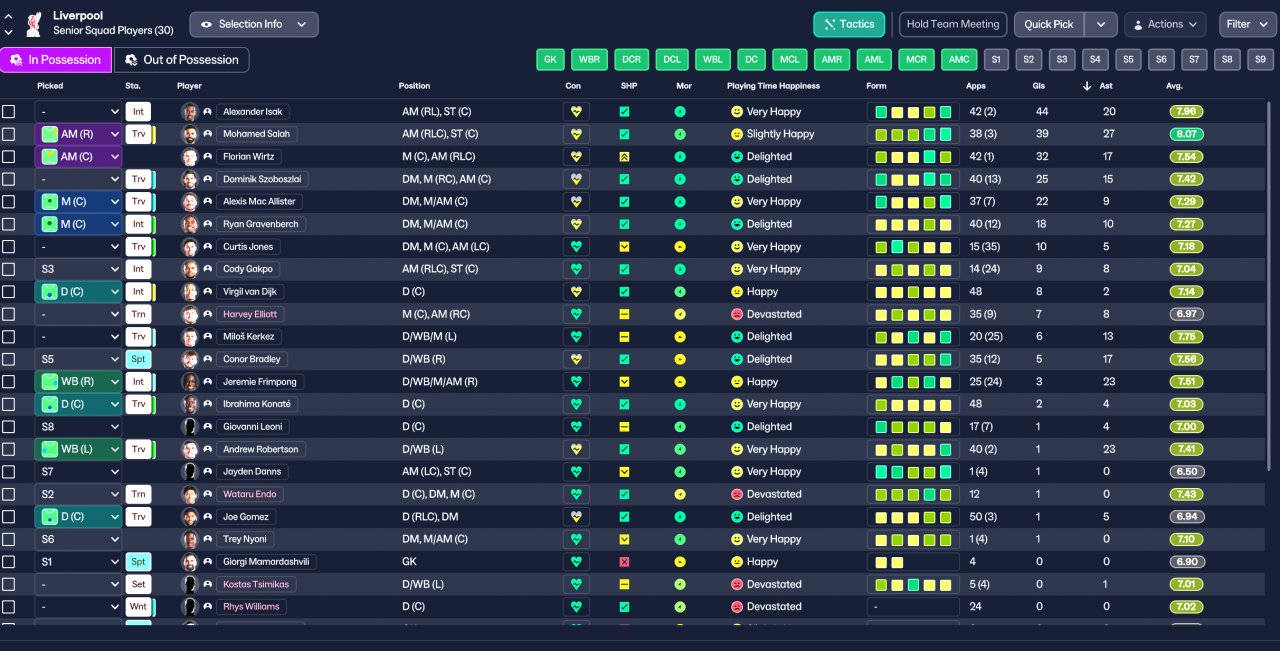1280x651 pixels.
Task: Click Cody Gakpo's condition heart icon
Action: (x=575, y=269)
